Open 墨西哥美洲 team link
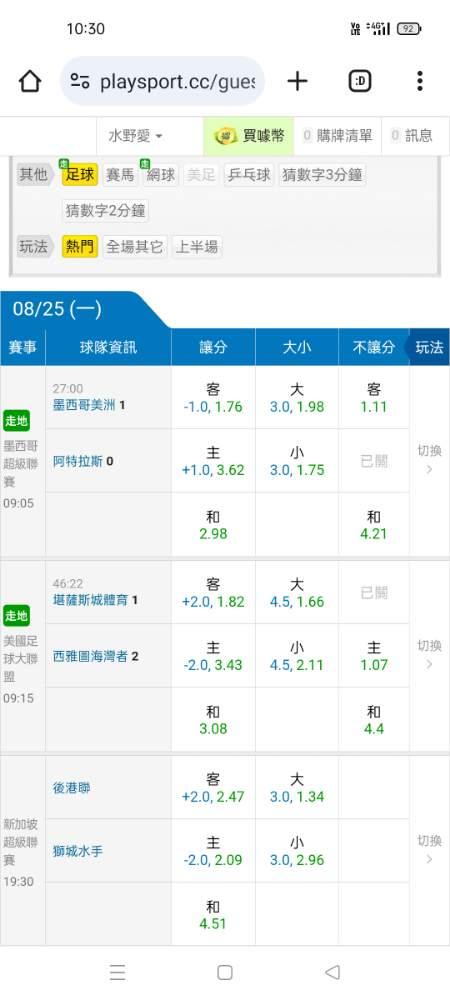450x1000 pixels. point(85,404)
